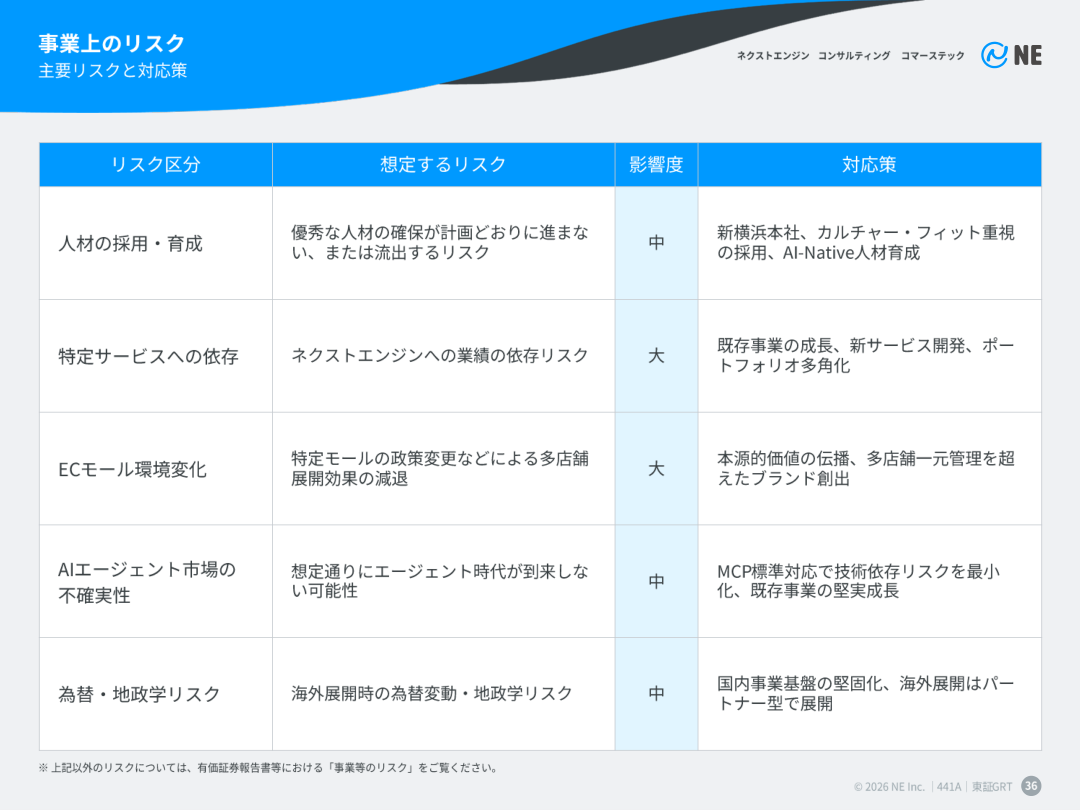Screen dimensions: 1080x810
Task: Click the AIエージェント市場の不確実性 cell
Action: click(156, 581)
